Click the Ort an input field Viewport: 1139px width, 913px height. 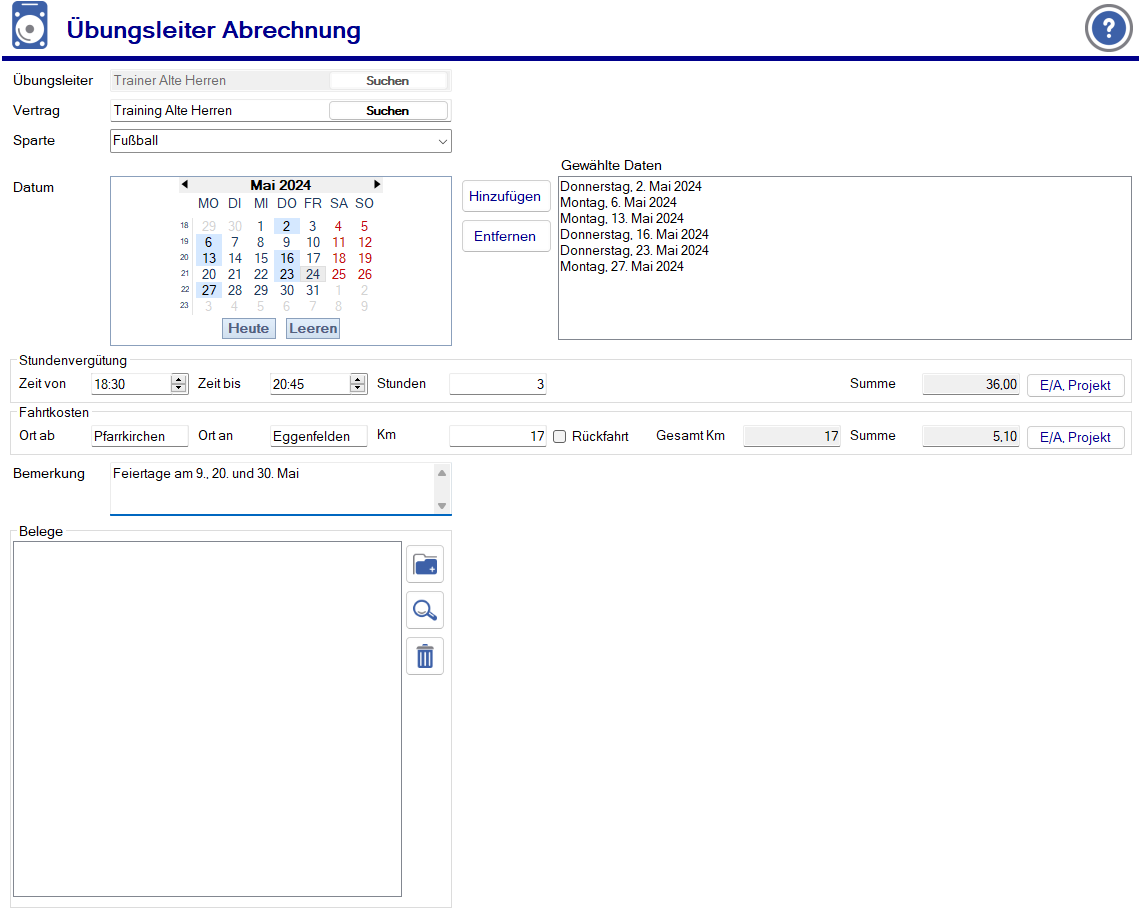click(x=318, y=437)
